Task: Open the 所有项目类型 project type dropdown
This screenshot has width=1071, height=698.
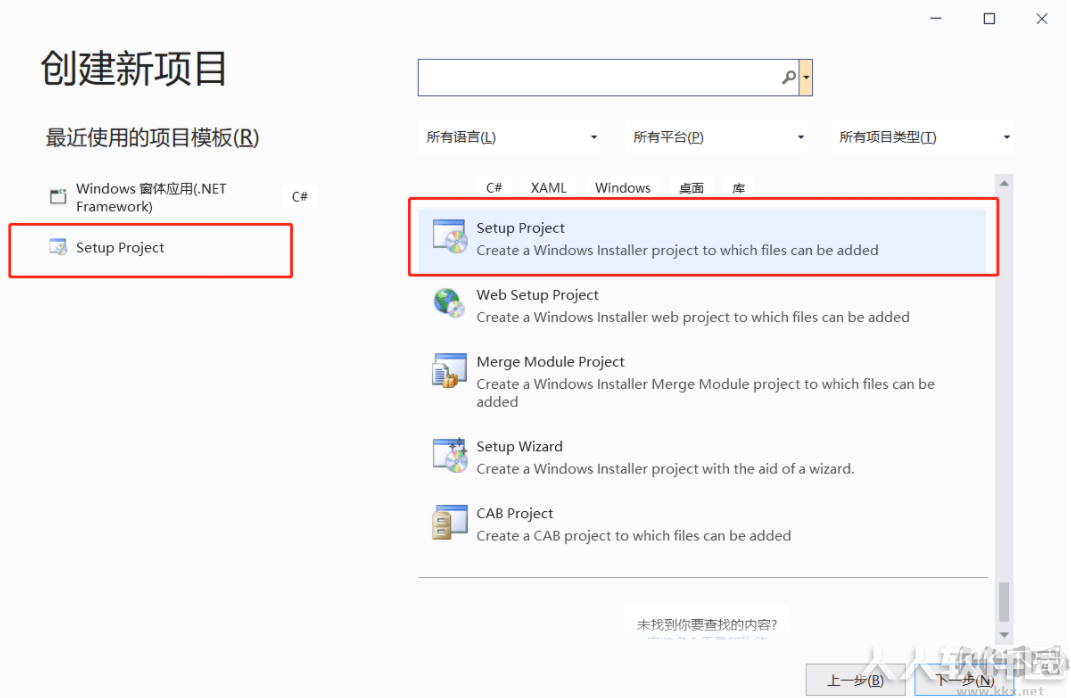Action: coord(923,137)
